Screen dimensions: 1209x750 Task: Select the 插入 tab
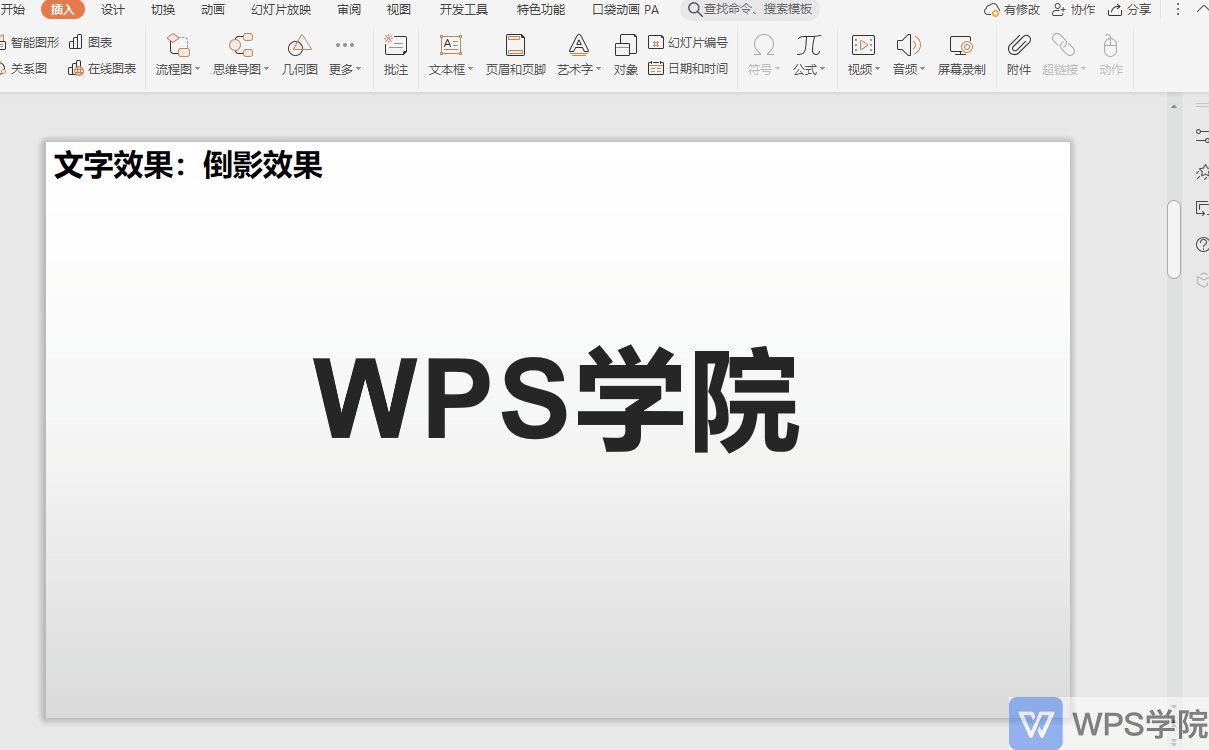click(x=62, y=10)
